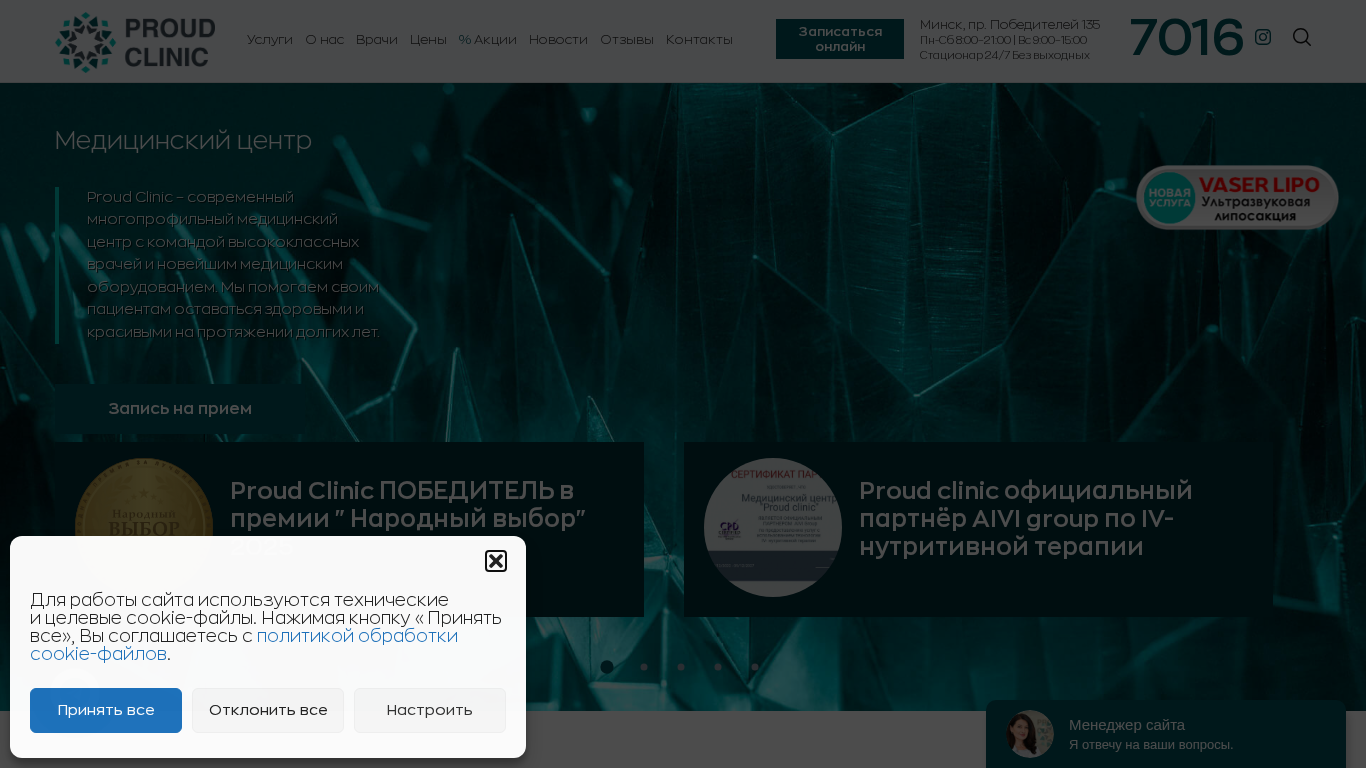
Task: Call the 7016 phone number
Action: coord(1186,37)
